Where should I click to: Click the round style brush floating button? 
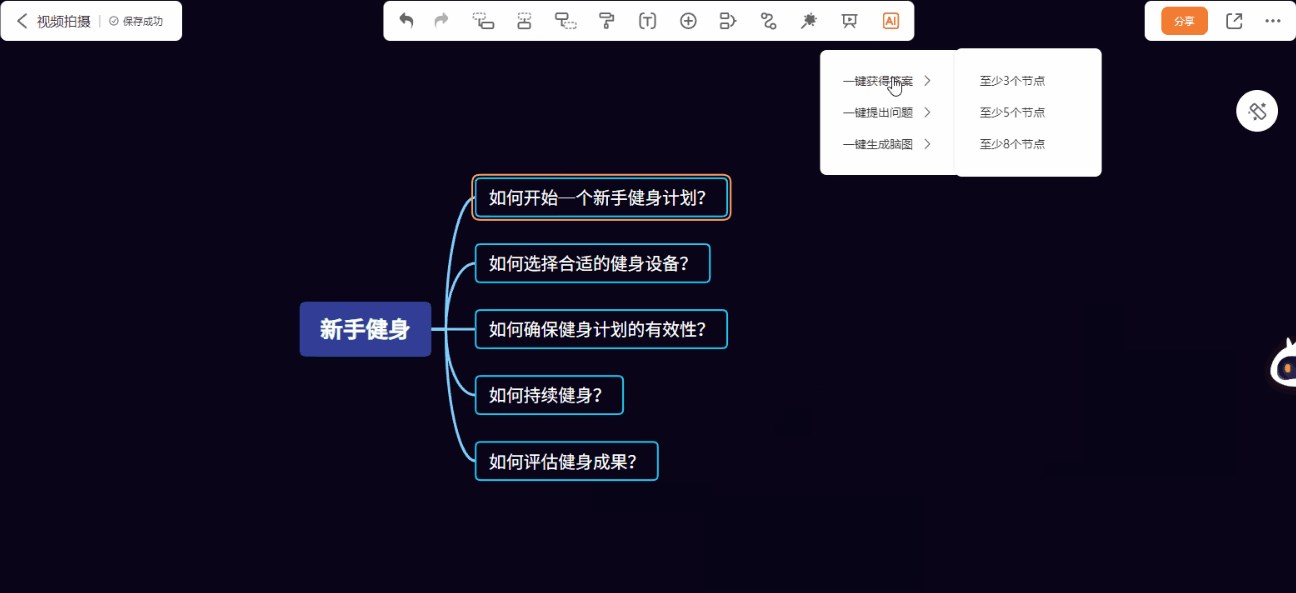point(1257,111)
